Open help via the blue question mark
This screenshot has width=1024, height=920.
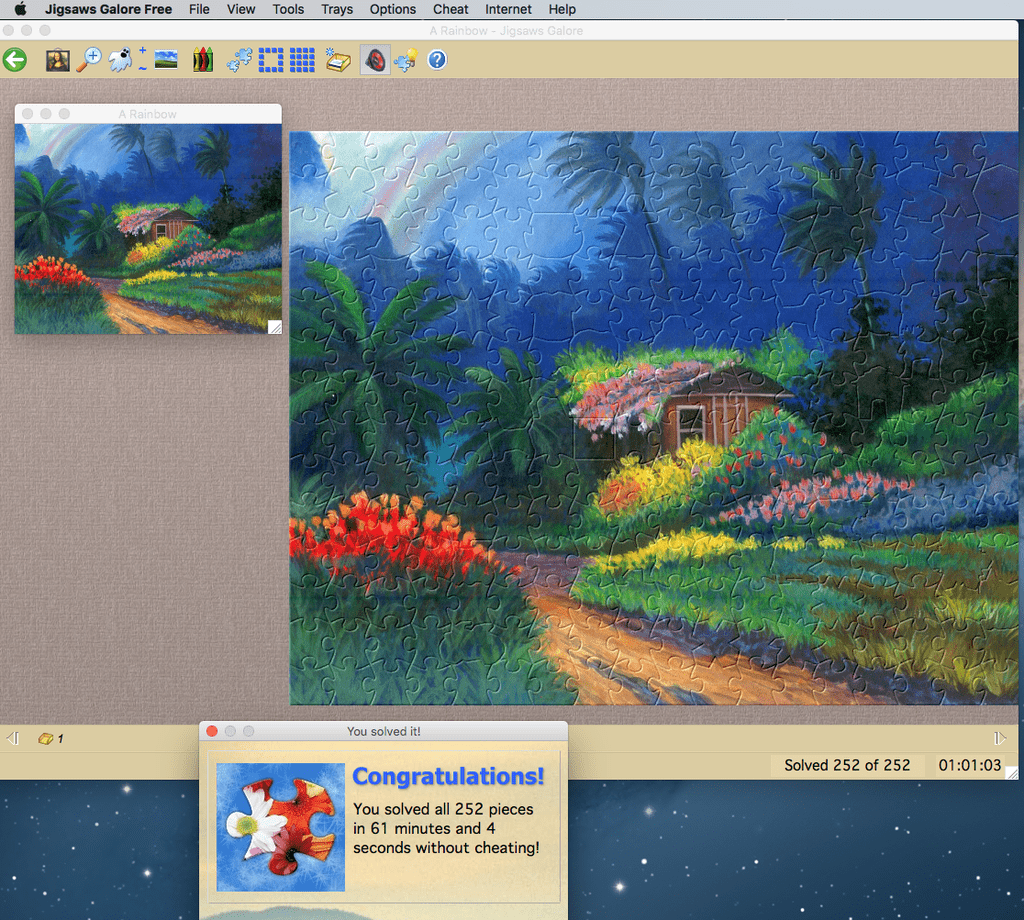(x=437, y=60)
